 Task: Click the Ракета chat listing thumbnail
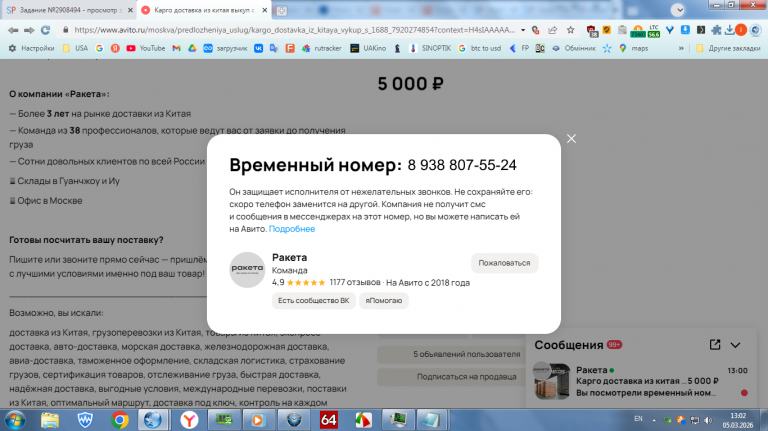coord(552,381)
